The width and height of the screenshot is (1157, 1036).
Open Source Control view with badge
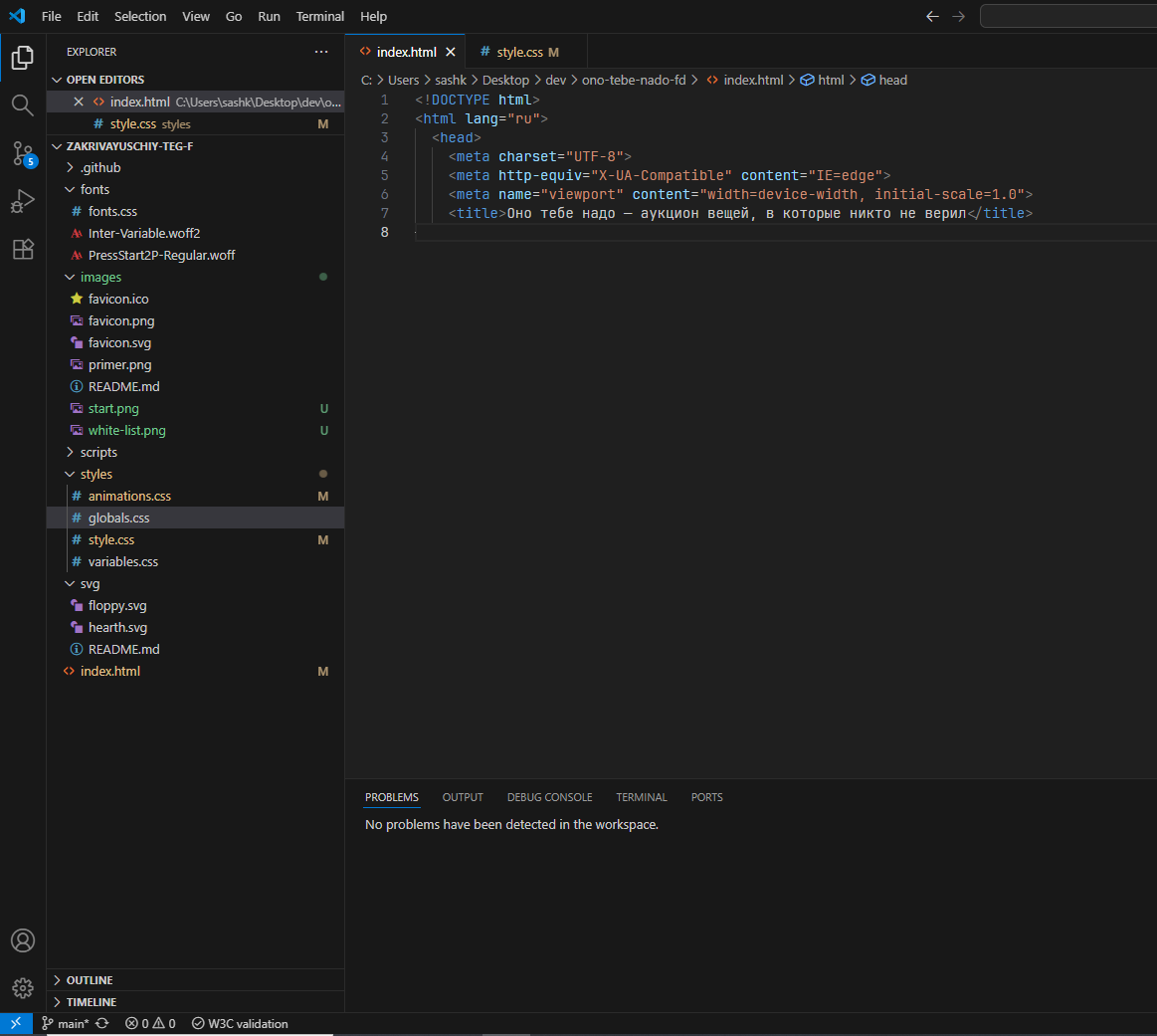coord(23,153)
